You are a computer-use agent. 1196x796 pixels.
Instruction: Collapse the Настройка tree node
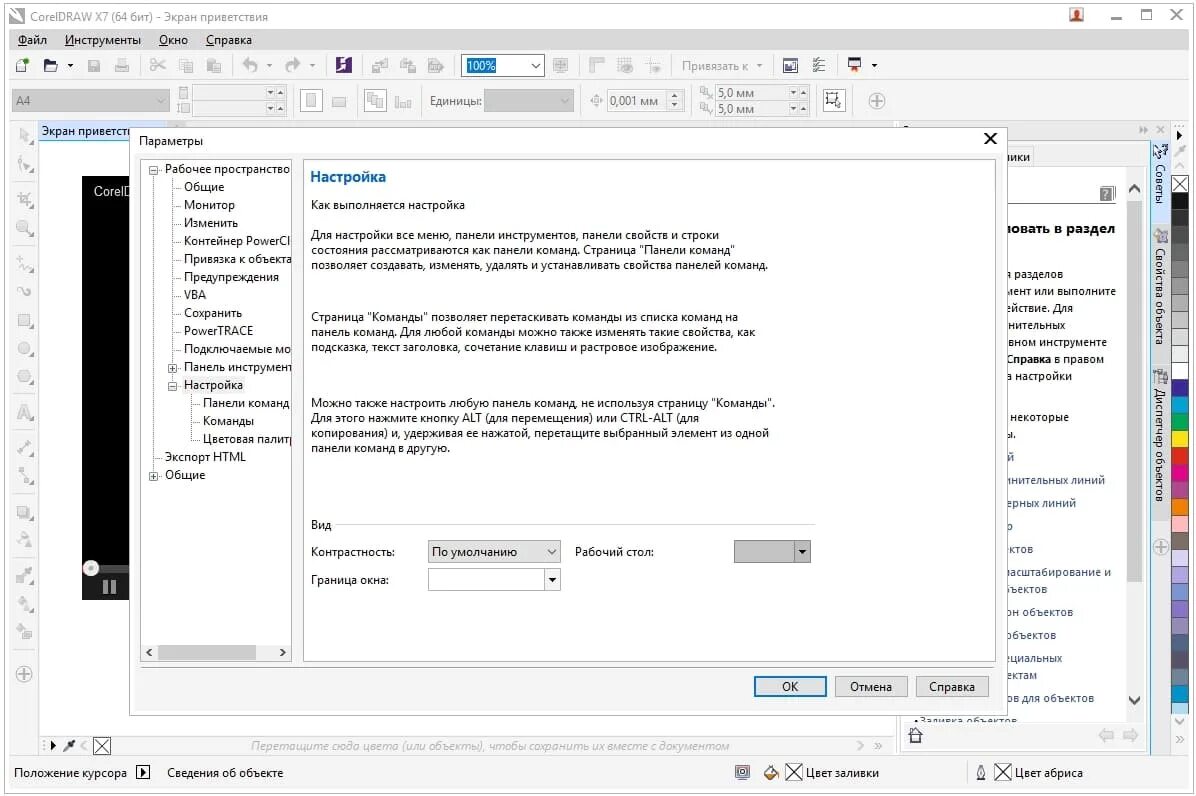pos(172,386)
